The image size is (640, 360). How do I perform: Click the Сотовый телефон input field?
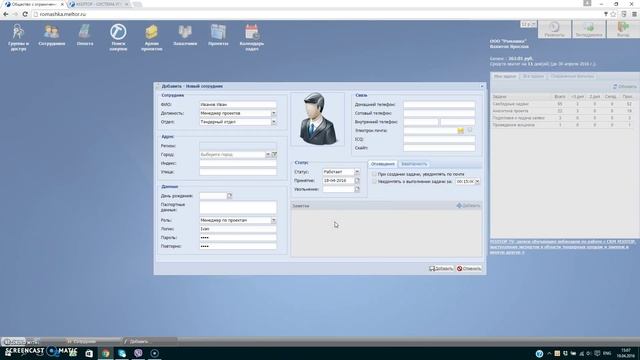coord(439,113)
